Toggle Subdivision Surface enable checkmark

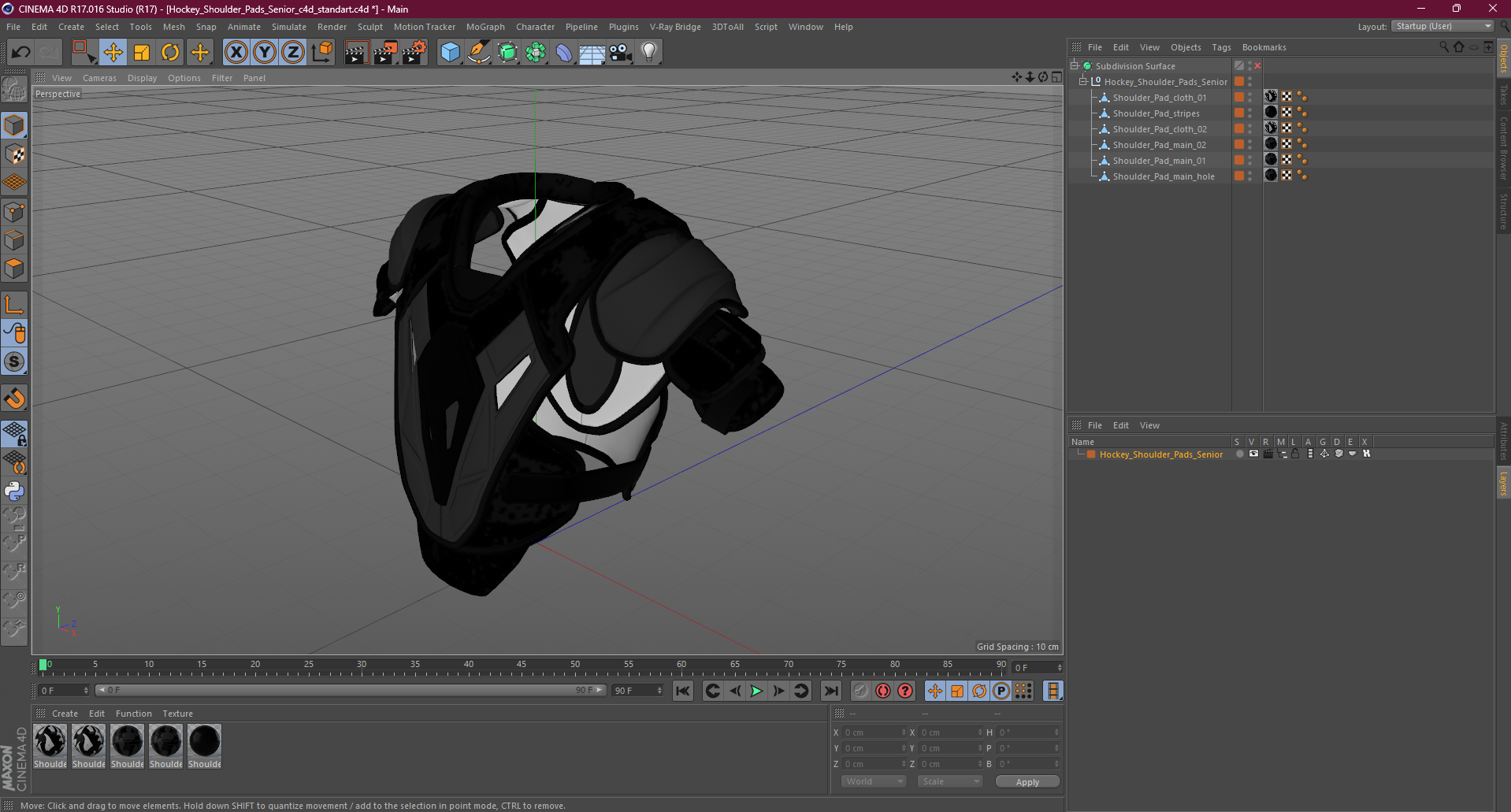coord(1239,66)
